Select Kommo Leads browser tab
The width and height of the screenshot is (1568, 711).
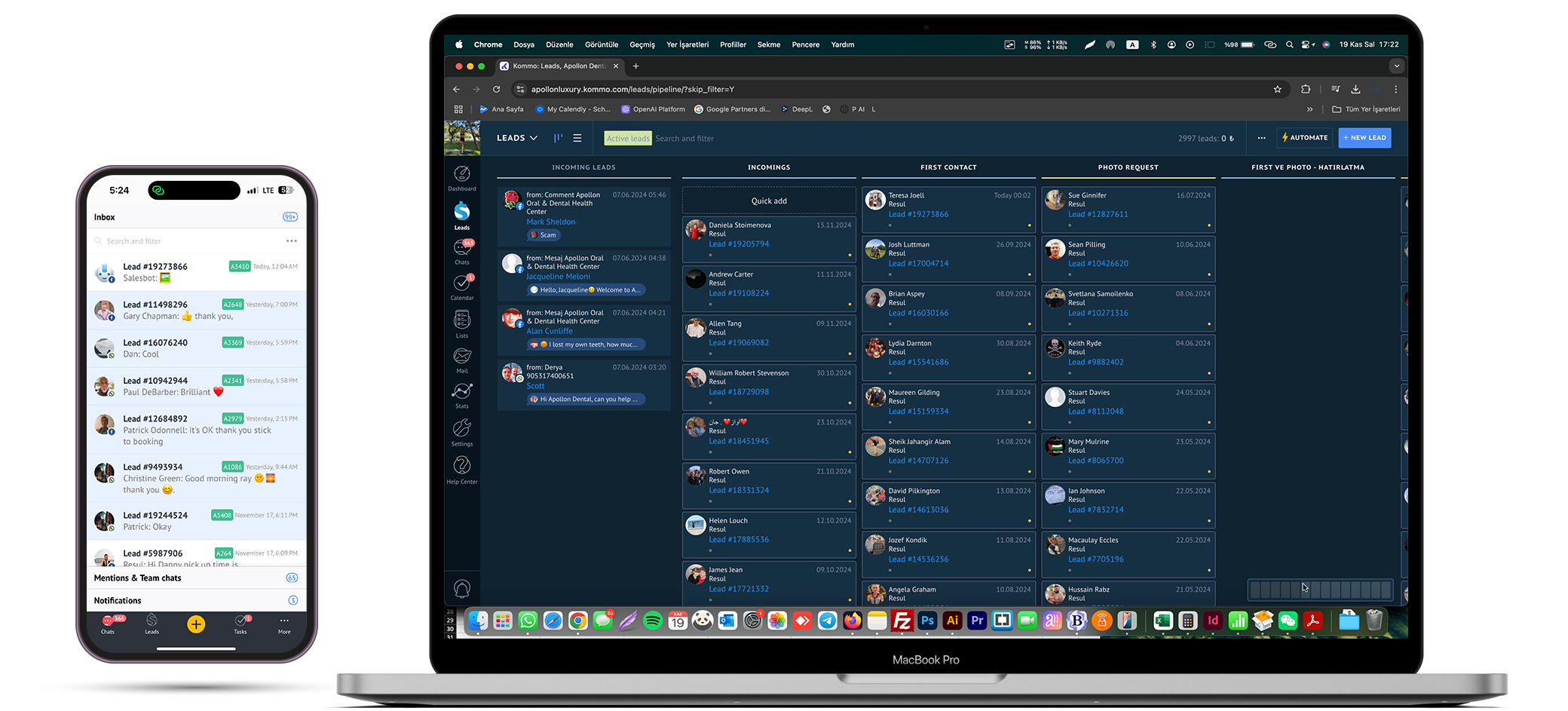(x=559, y=66)
